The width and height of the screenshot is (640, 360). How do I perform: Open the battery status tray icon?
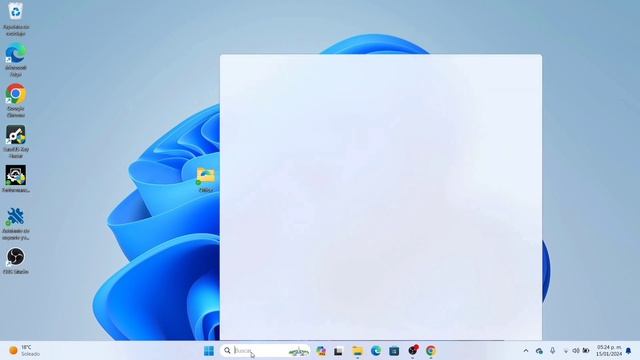pyautogui.click(x=586, y=351)
